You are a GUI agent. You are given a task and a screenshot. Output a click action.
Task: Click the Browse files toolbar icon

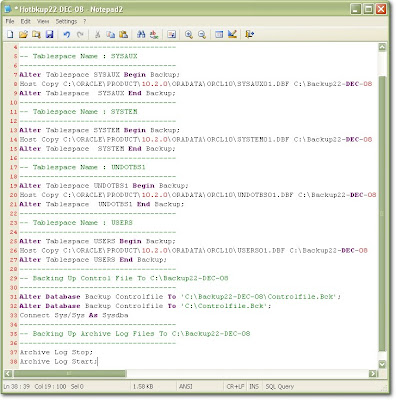[x=36, y=34]
